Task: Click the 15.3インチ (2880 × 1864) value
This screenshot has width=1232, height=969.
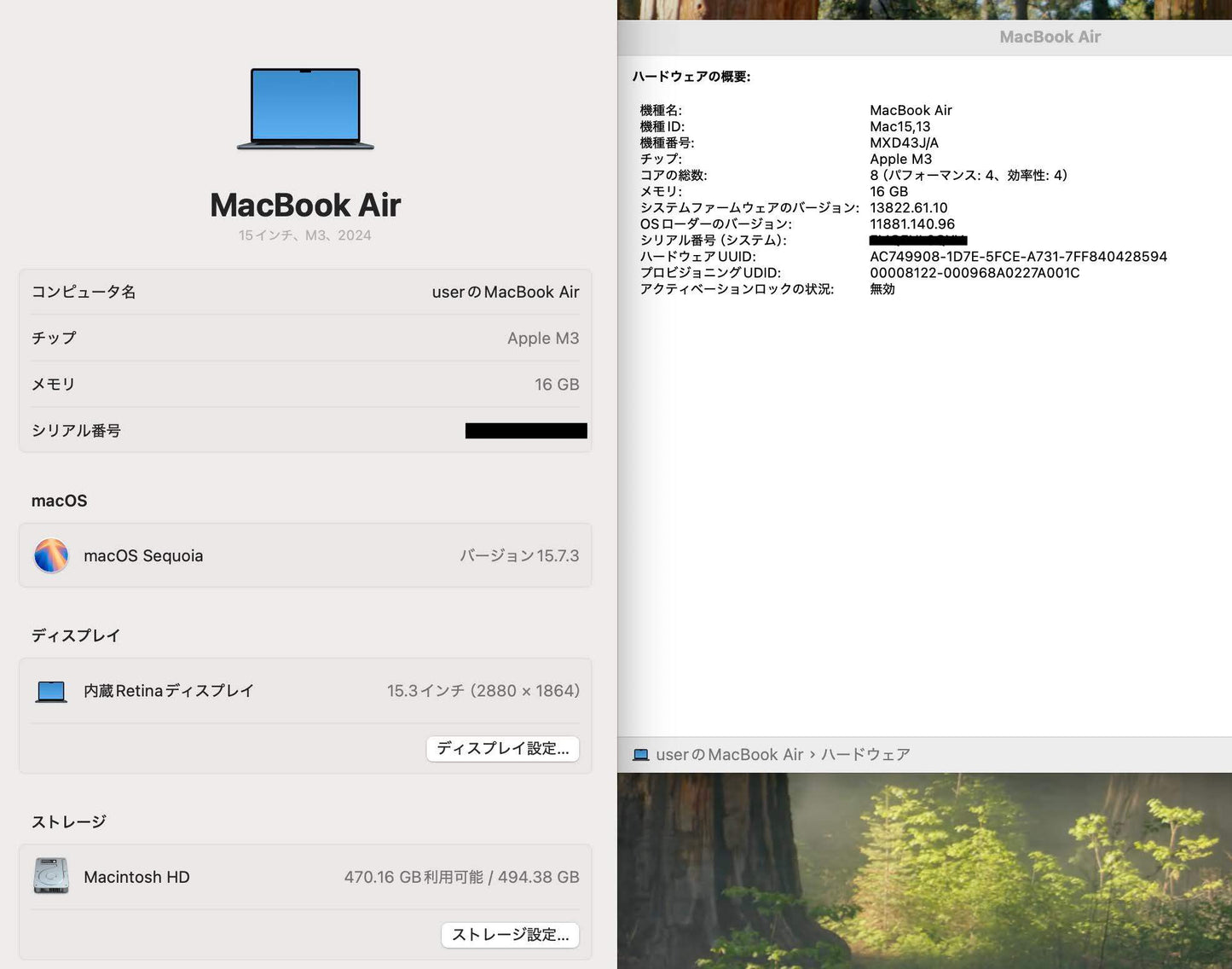Action: tap(483, 691)
